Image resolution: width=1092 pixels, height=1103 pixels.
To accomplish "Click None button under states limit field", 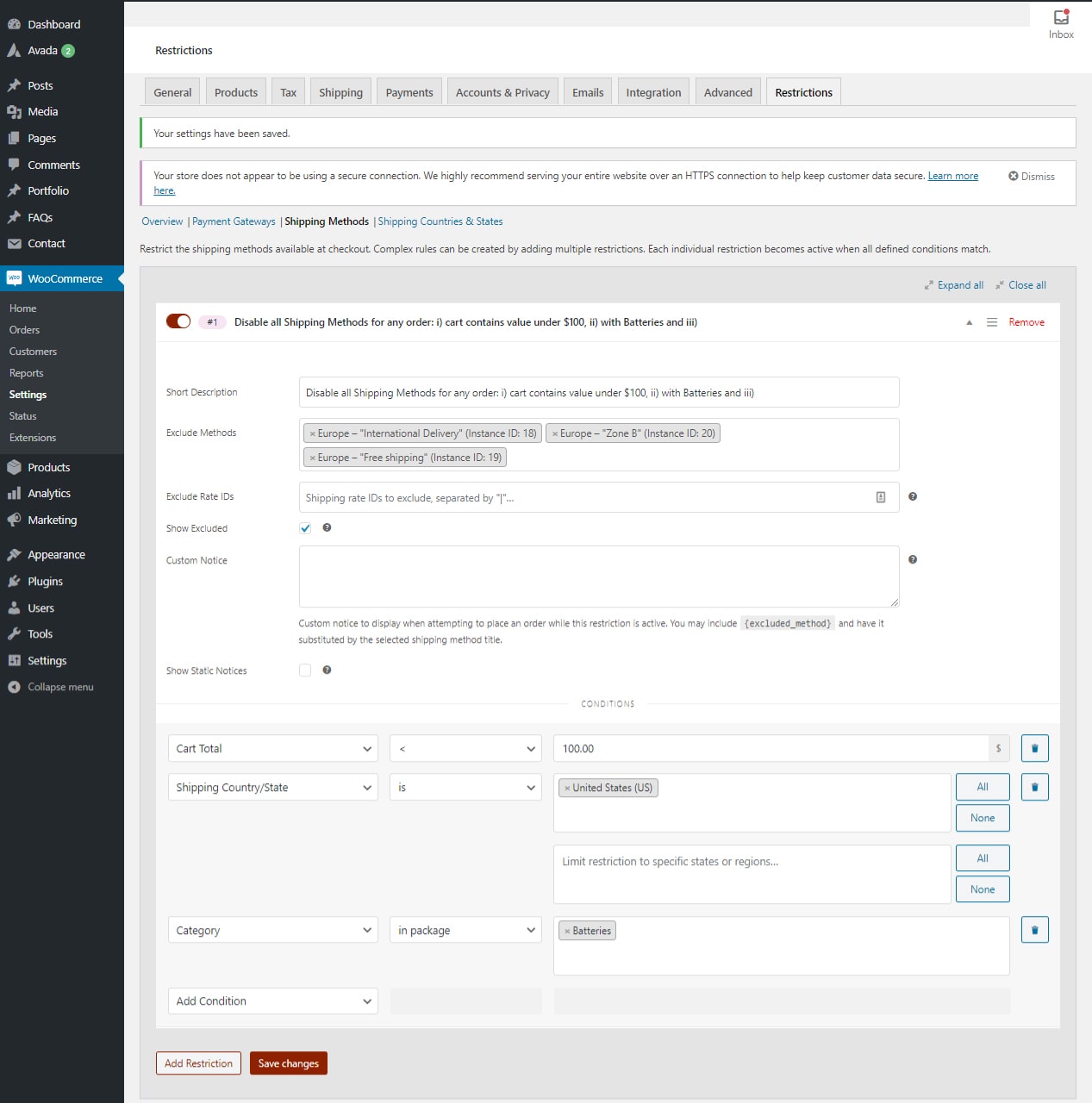I will click(x=983, y=889).
